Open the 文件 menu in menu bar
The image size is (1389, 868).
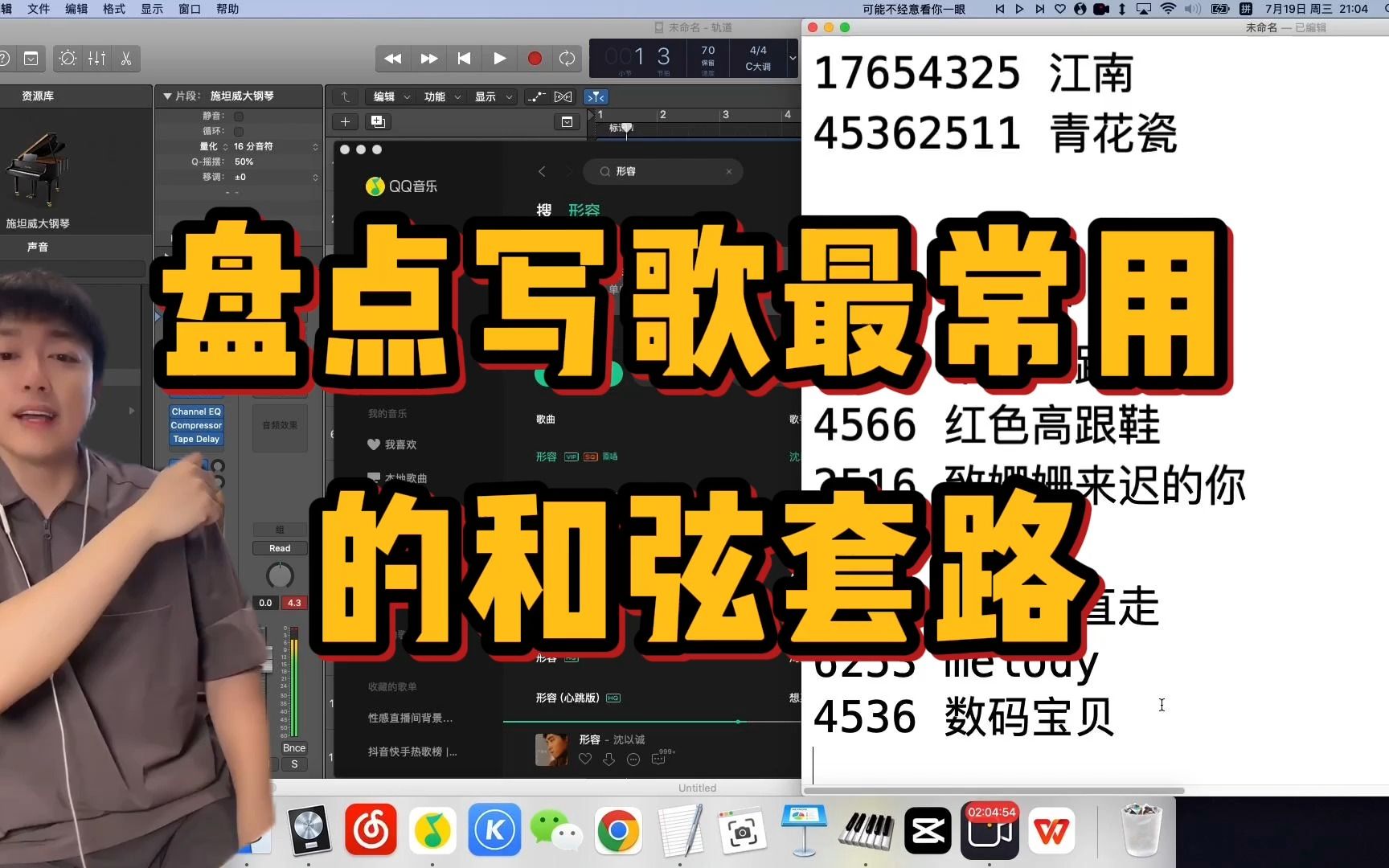pos(39,9)
